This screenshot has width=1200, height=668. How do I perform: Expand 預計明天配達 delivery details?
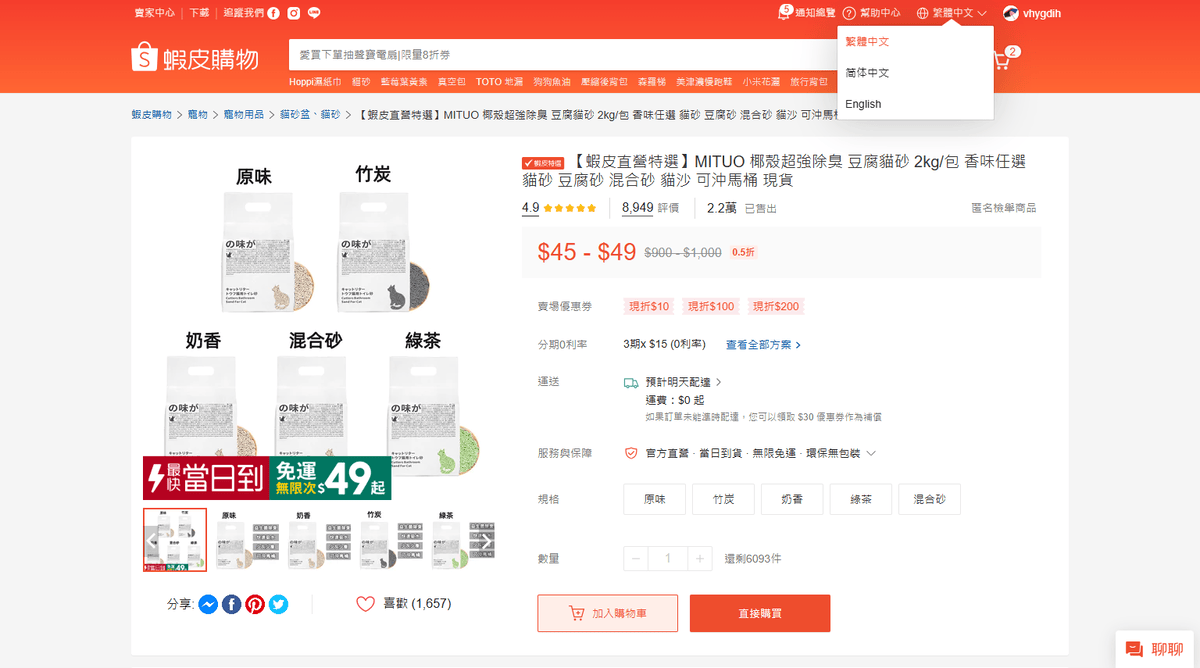click(x=683, y=382)
